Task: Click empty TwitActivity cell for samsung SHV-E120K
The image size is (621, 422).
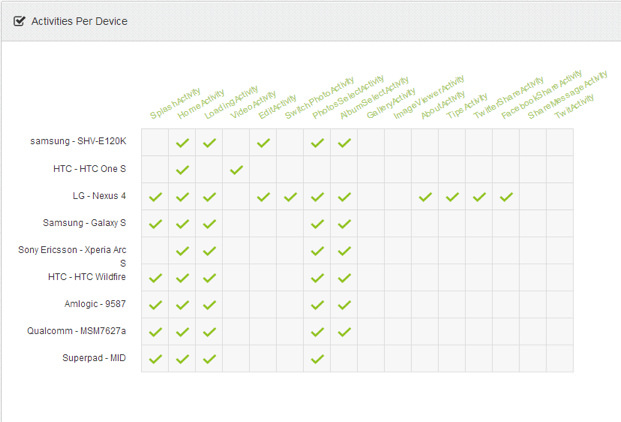Action: [560, 143]
